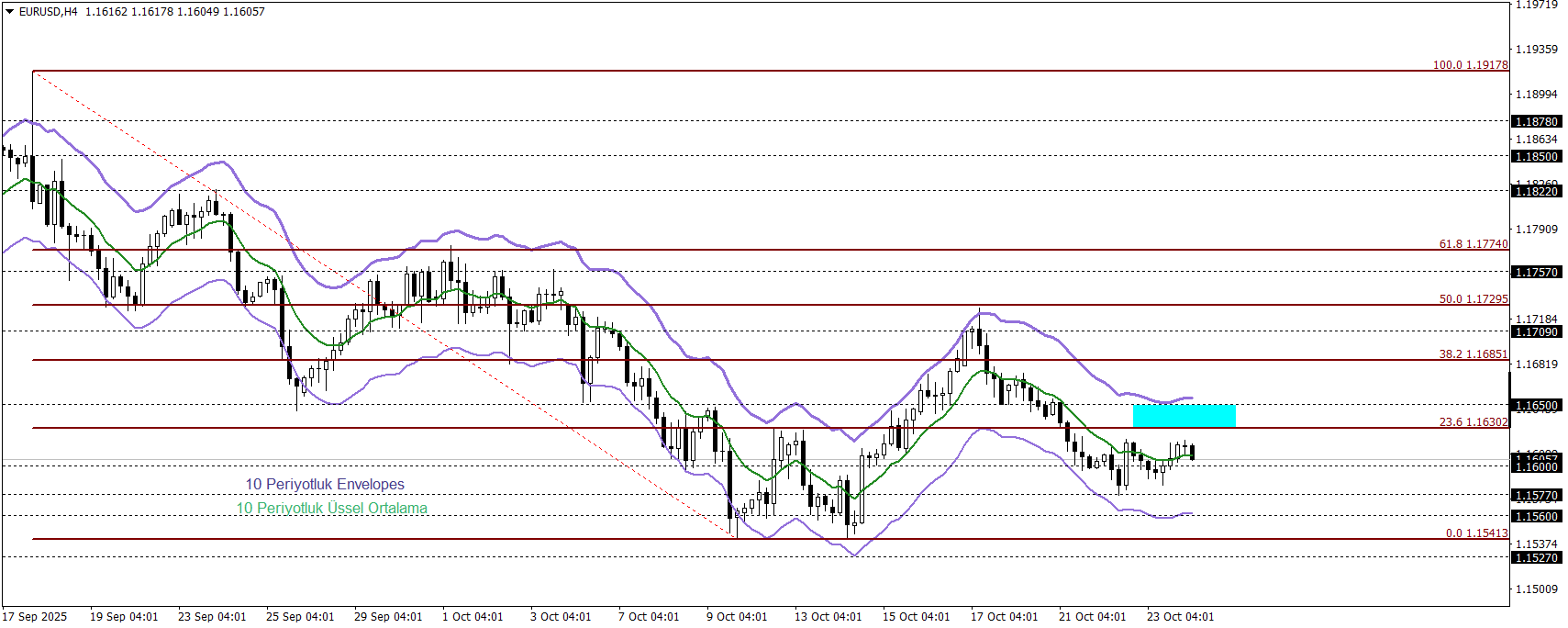Click the '23 Oct 04:01' time axis label
Screen dimensions: 1568x628
tap(1180, 617)
